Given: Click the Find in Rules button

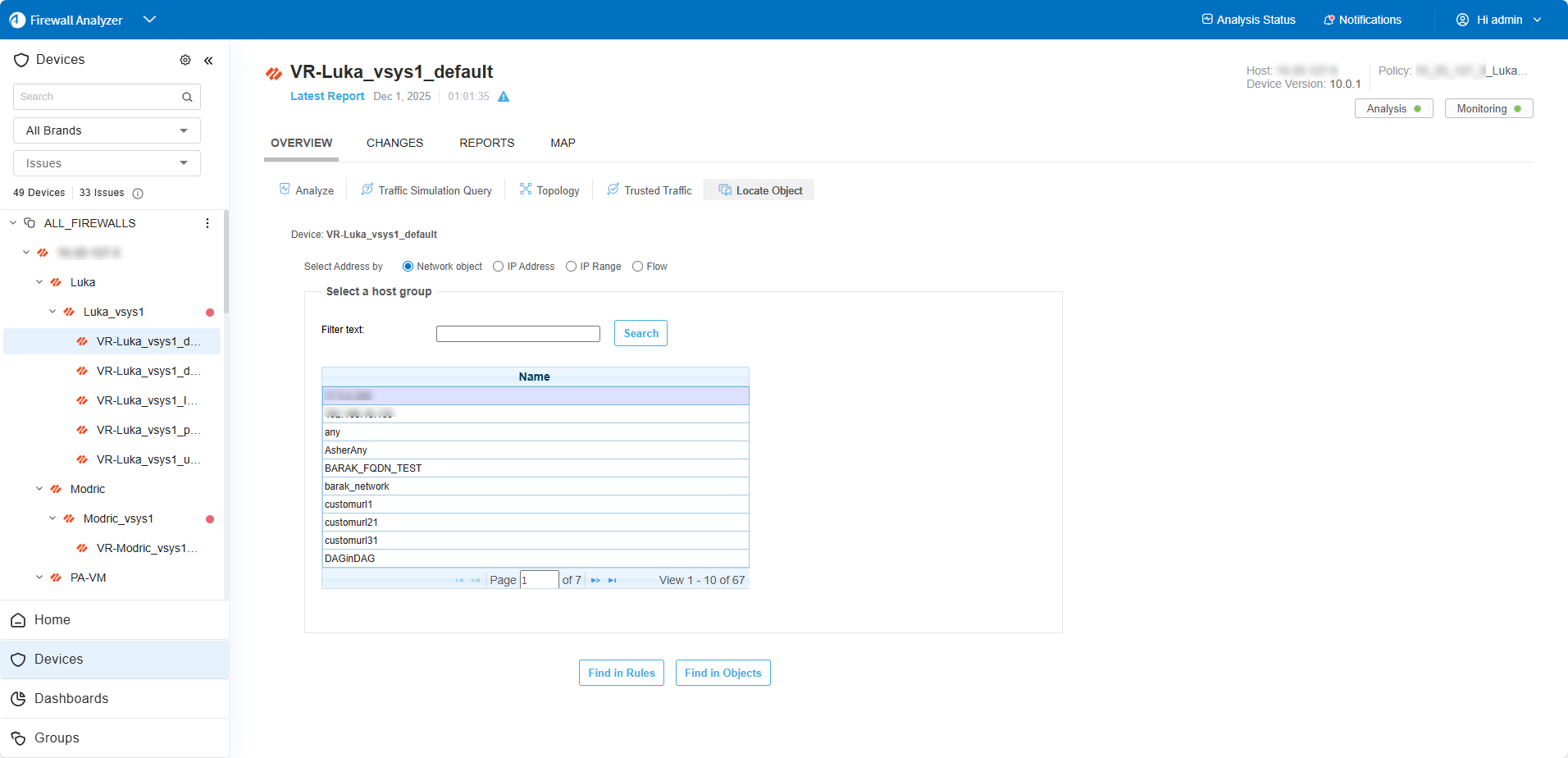Looking at the screenshot, I should click(x=621, y=673).
